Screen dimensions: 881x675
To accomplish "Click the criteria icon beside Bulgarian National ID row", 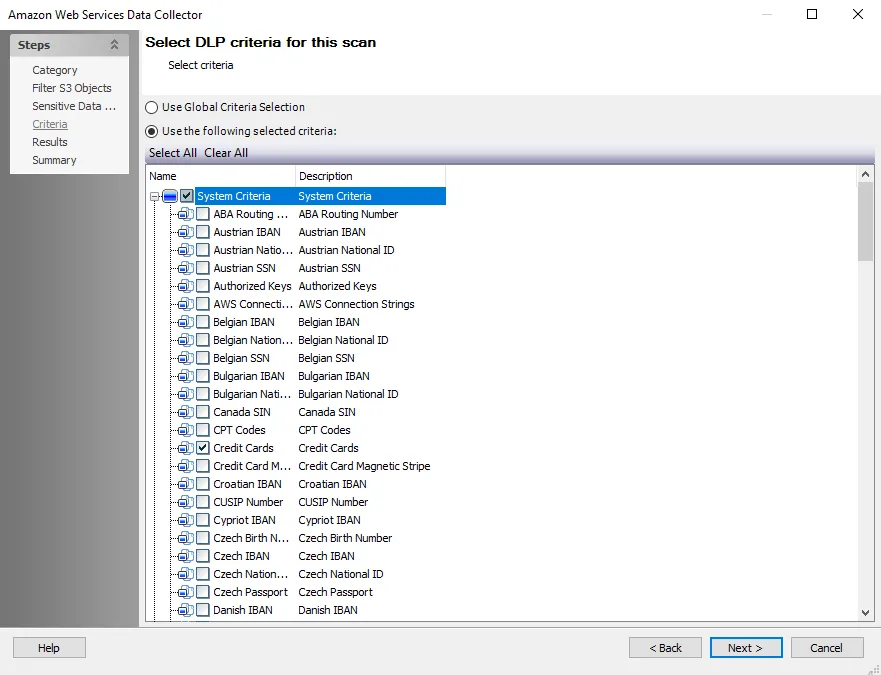I will tap(185, 394).
